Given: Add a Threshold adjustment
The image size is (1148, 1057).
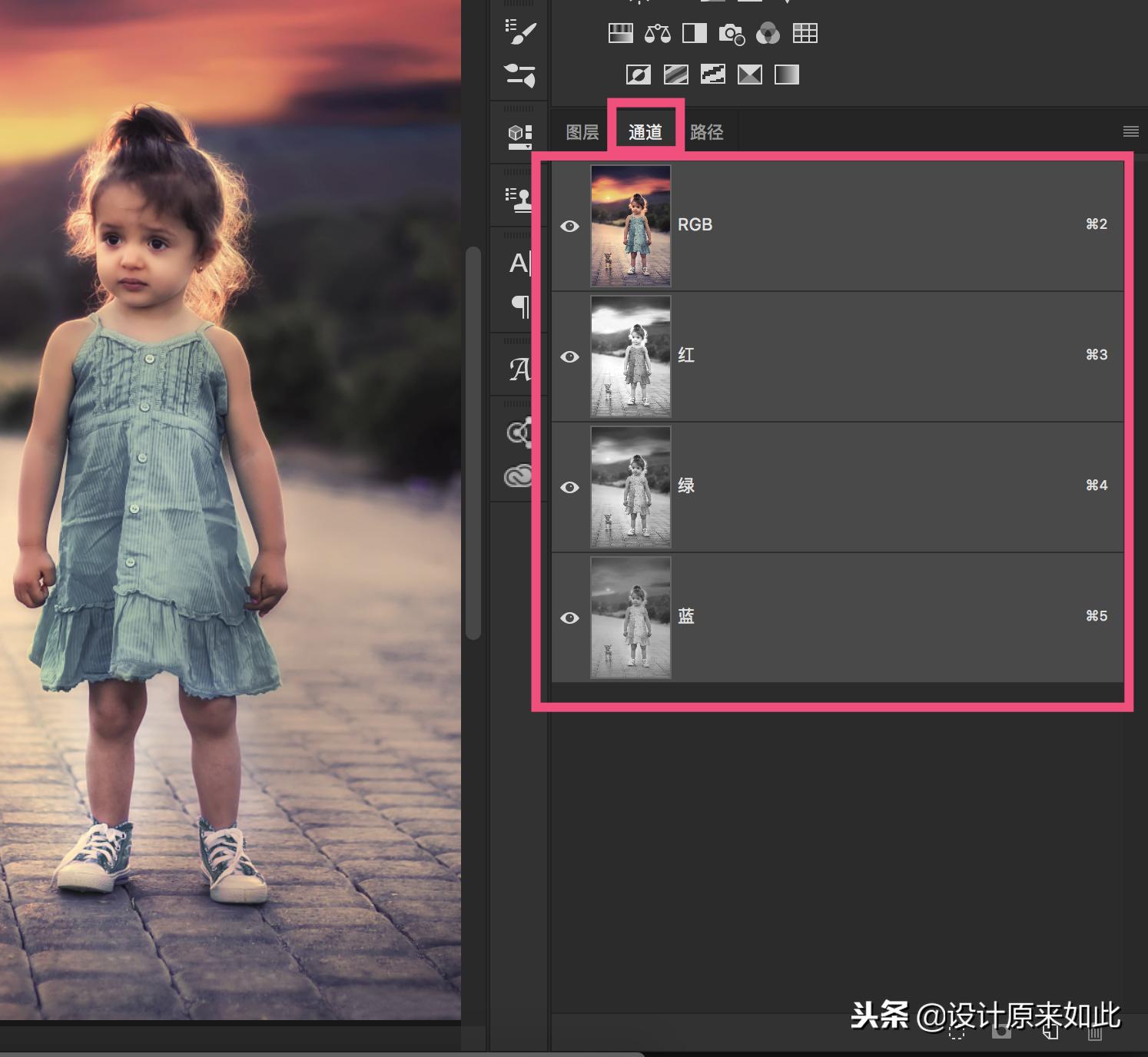Looking at the screenshot, I should 712,75.
